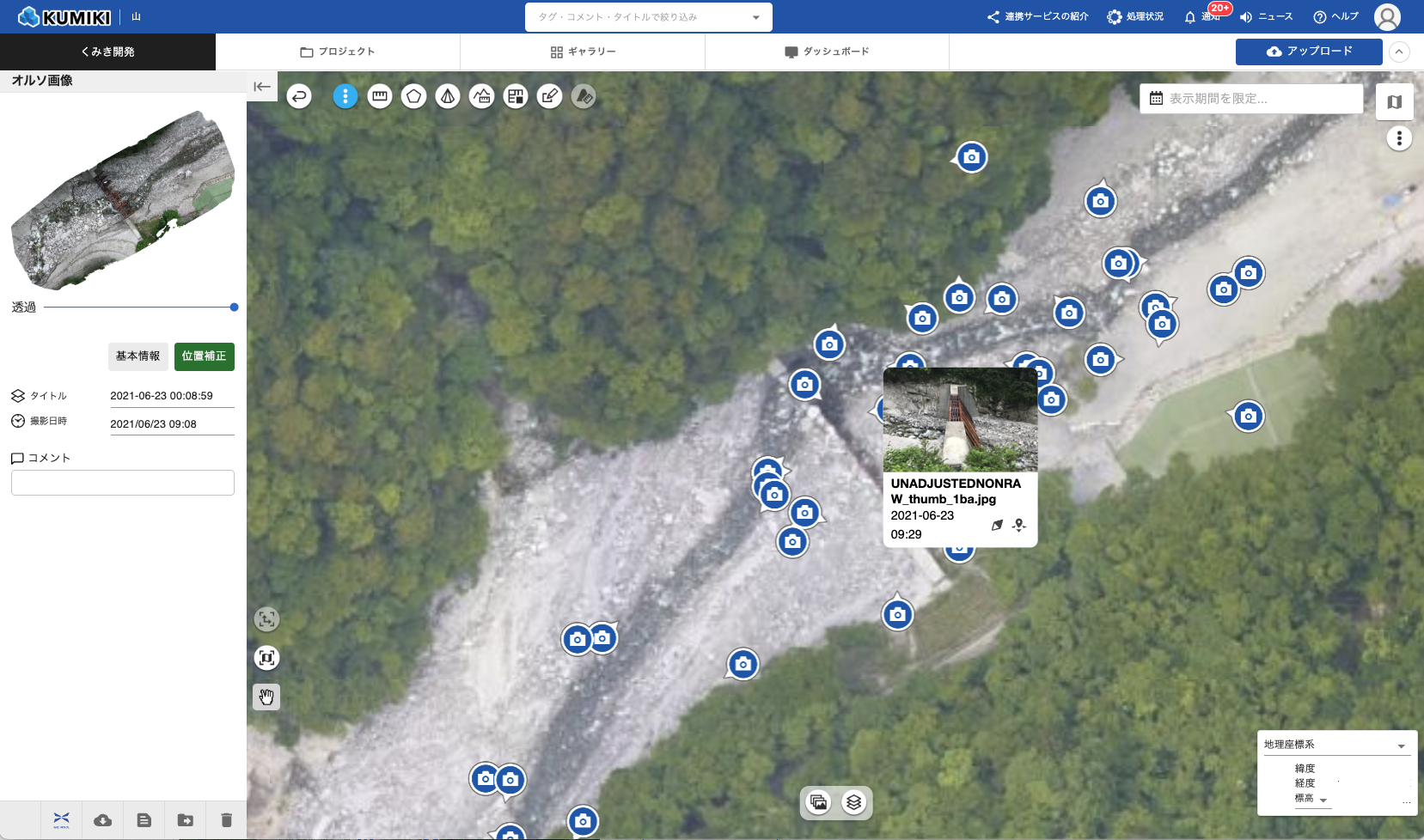Click the edit annotation pencil tool
The height and width of the screenshot is (840, 1424).
click(550, 96)
